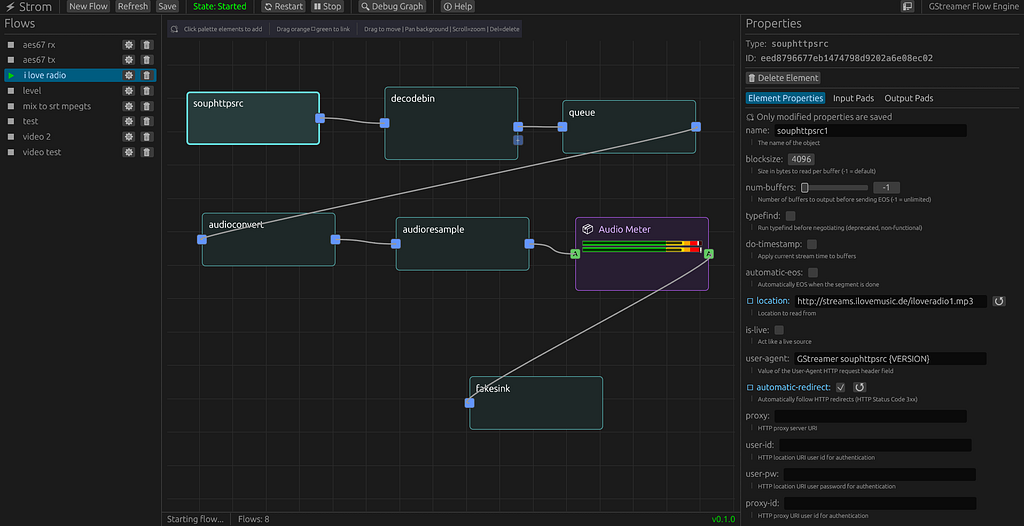The image size is (1024, 526).
Task: Open settings gear for aes67 rx flow
Action: coord(129,44)
